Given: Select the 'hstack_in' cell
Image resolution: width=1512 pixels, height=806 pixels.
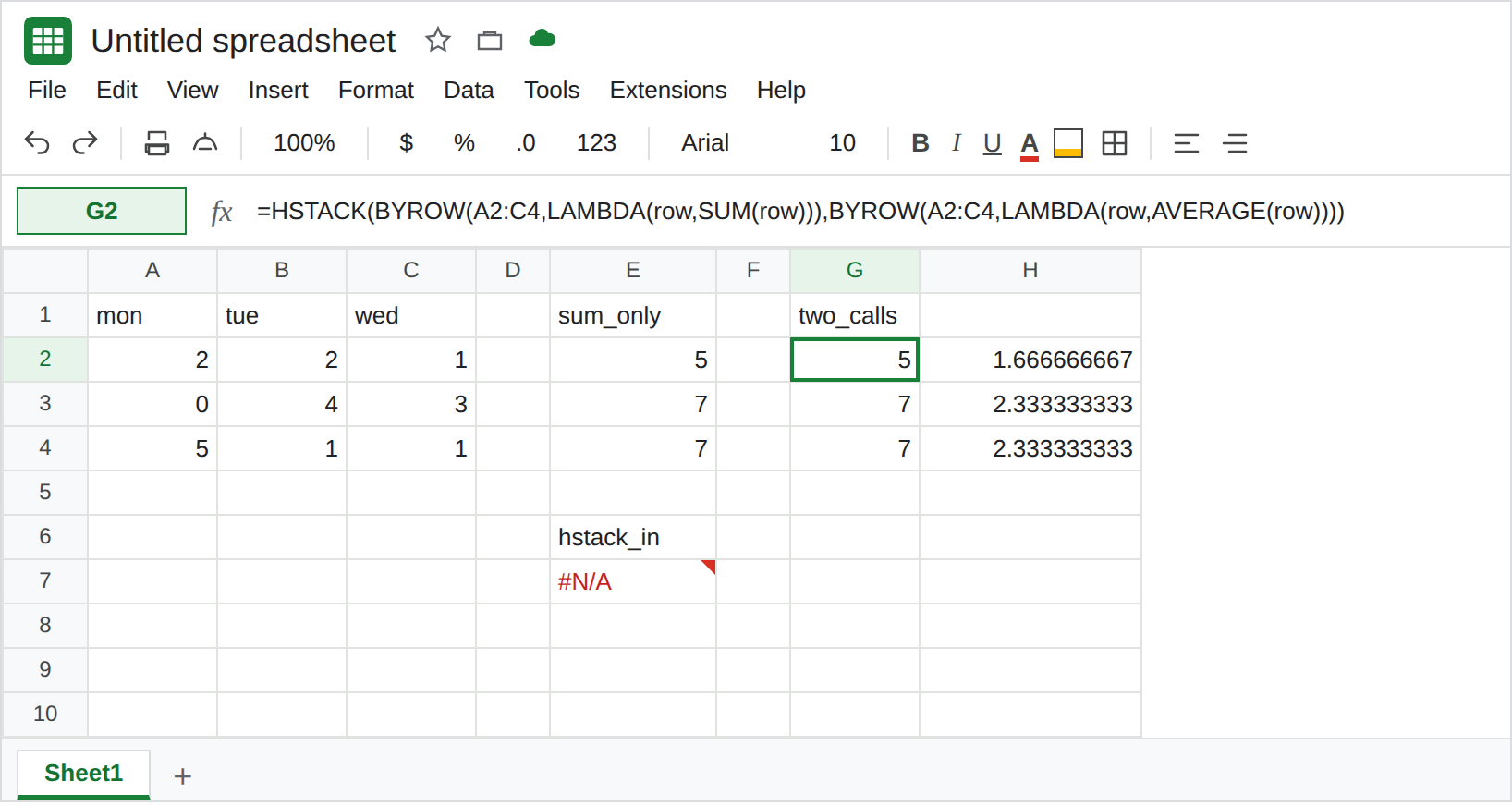Looking at the screenshot, I should point(633,537).
